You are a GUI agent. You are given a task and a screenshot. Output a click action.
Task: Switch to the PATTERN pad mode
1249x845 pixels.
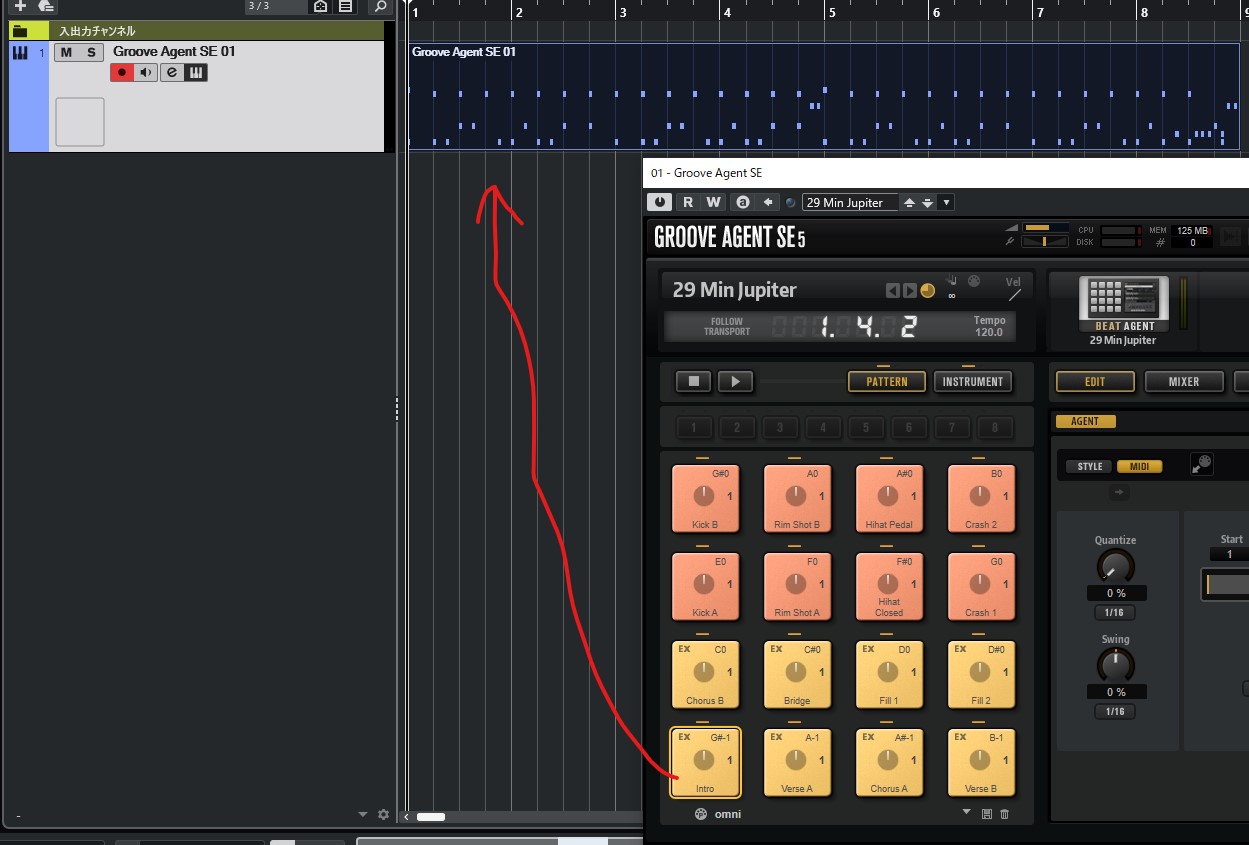tap(887, 381)
